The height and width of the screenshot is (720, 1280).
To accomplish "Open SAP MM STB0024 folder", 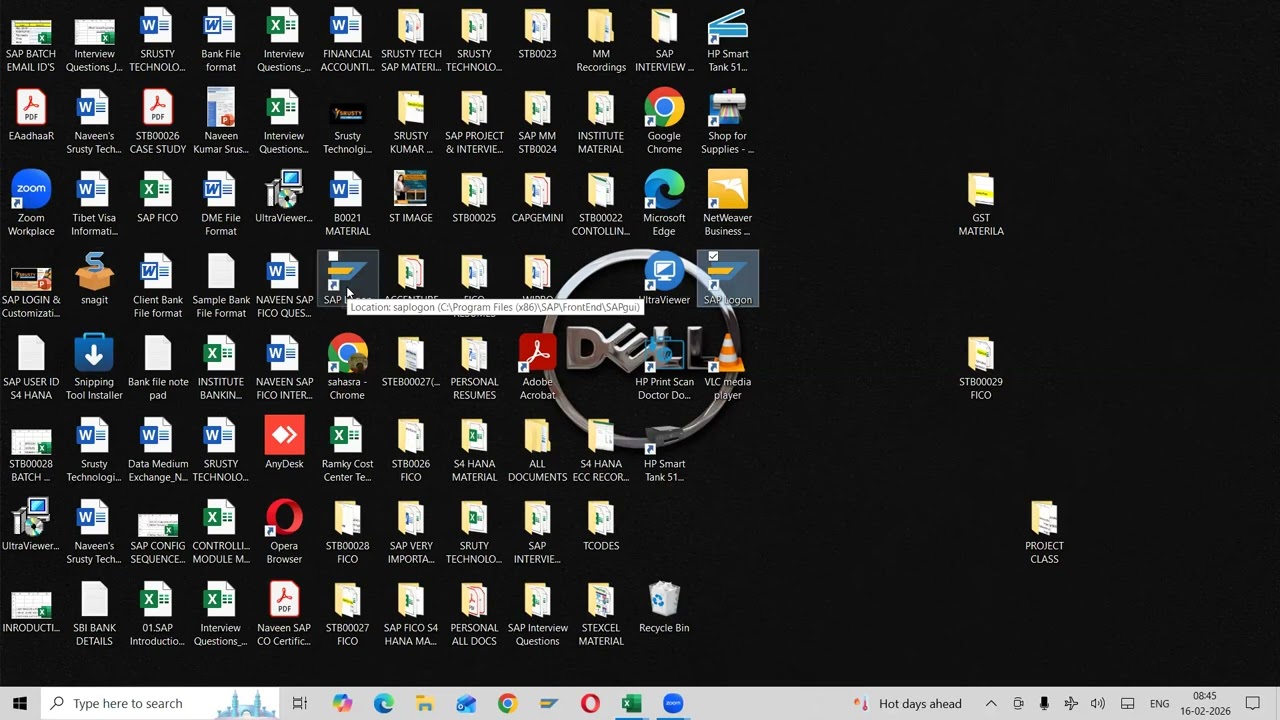I will tap(537, 122).
